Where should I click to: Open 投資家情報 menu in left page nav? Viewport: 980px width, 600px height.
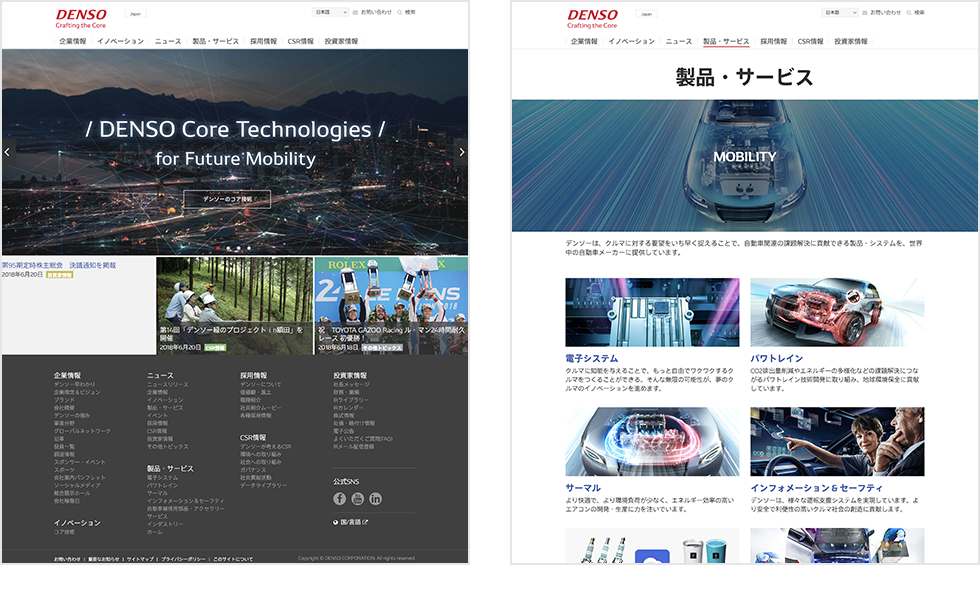pyautogui.click(x=341, y=41)
